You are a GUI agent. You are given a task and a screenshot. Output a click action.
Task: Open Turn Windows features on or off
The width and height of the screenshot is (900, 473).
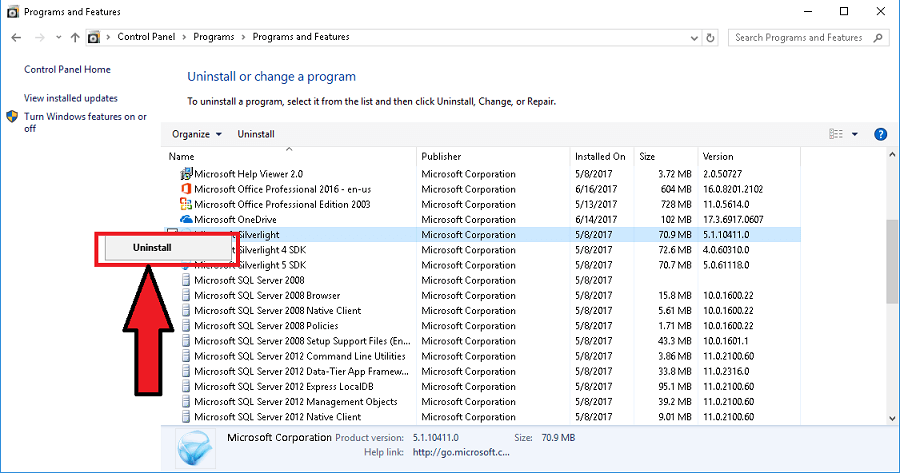(x=85, y=122)
